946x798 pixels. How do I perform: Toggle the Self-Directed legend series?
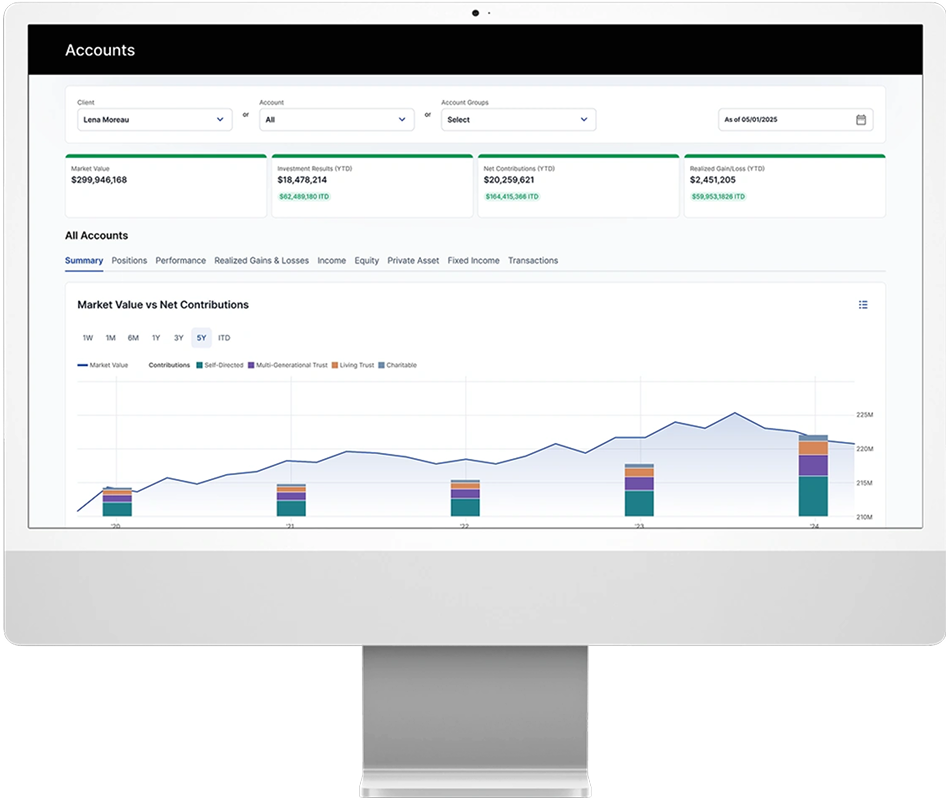click(221, 366)
